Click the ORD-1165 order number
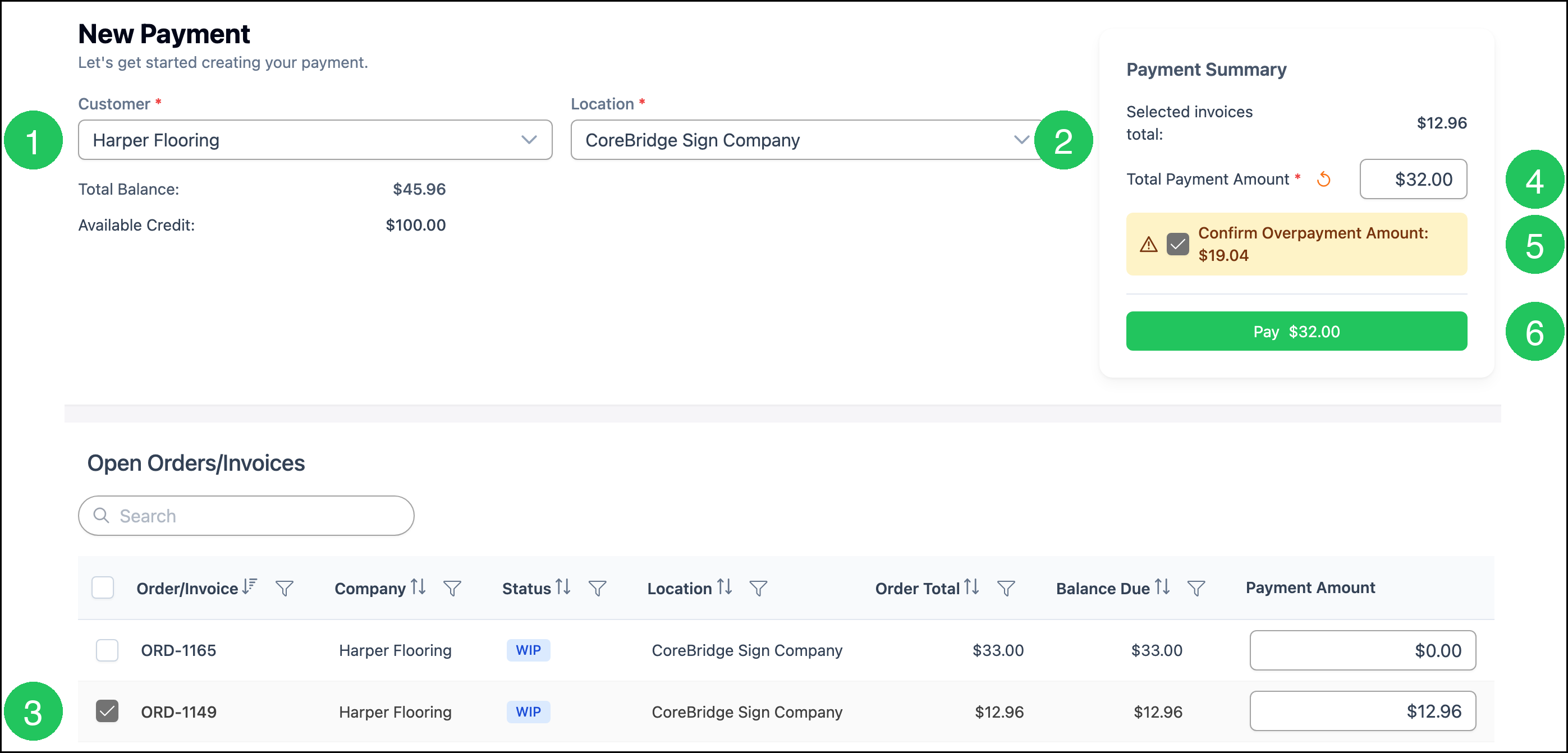This screenshot has height=753, width=1568. tap(178, 650)
